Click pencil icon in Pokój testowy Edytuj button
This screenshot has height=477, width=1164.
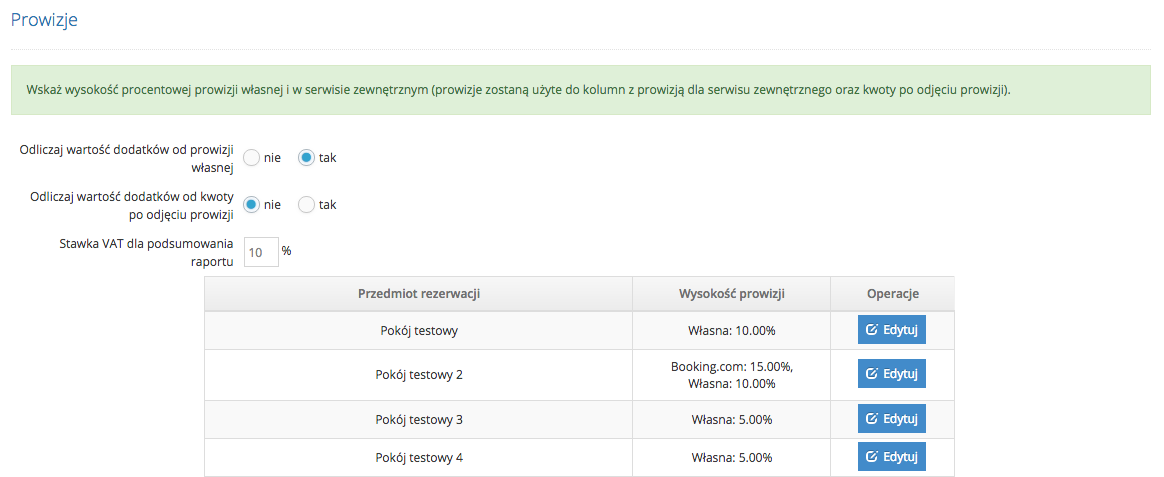(x=872, y=330)
